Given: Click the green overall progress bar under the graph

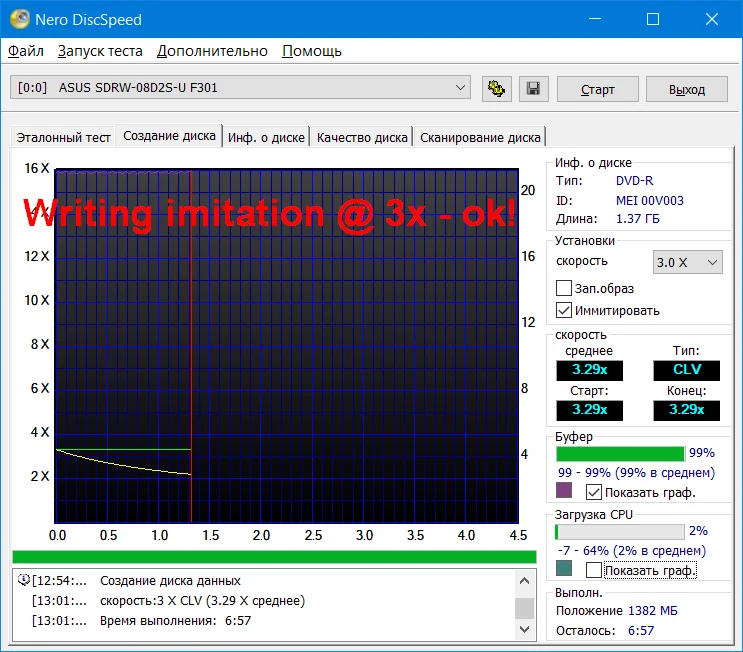Looking at the screenshot, I should click(274, 557).
